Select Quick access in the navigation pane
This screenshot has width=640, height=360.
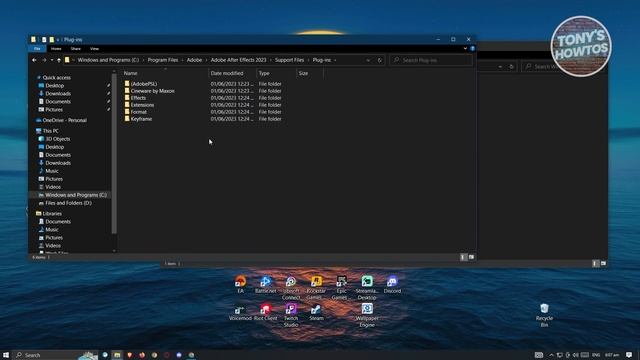56,78
